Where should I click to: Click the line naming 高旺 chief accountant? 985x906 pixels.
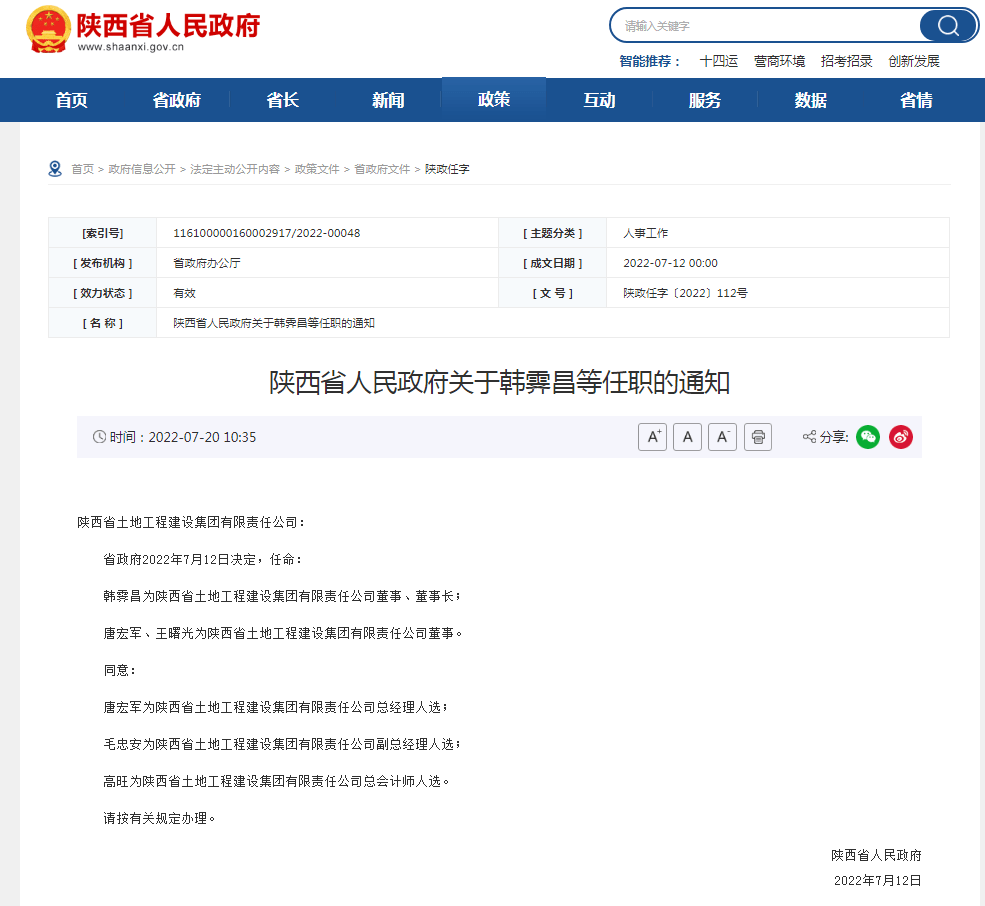tap(276, 782)
